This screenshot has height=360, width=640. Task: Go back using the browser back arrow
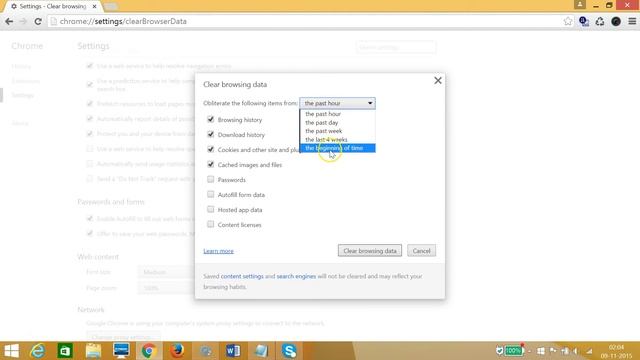9,21
